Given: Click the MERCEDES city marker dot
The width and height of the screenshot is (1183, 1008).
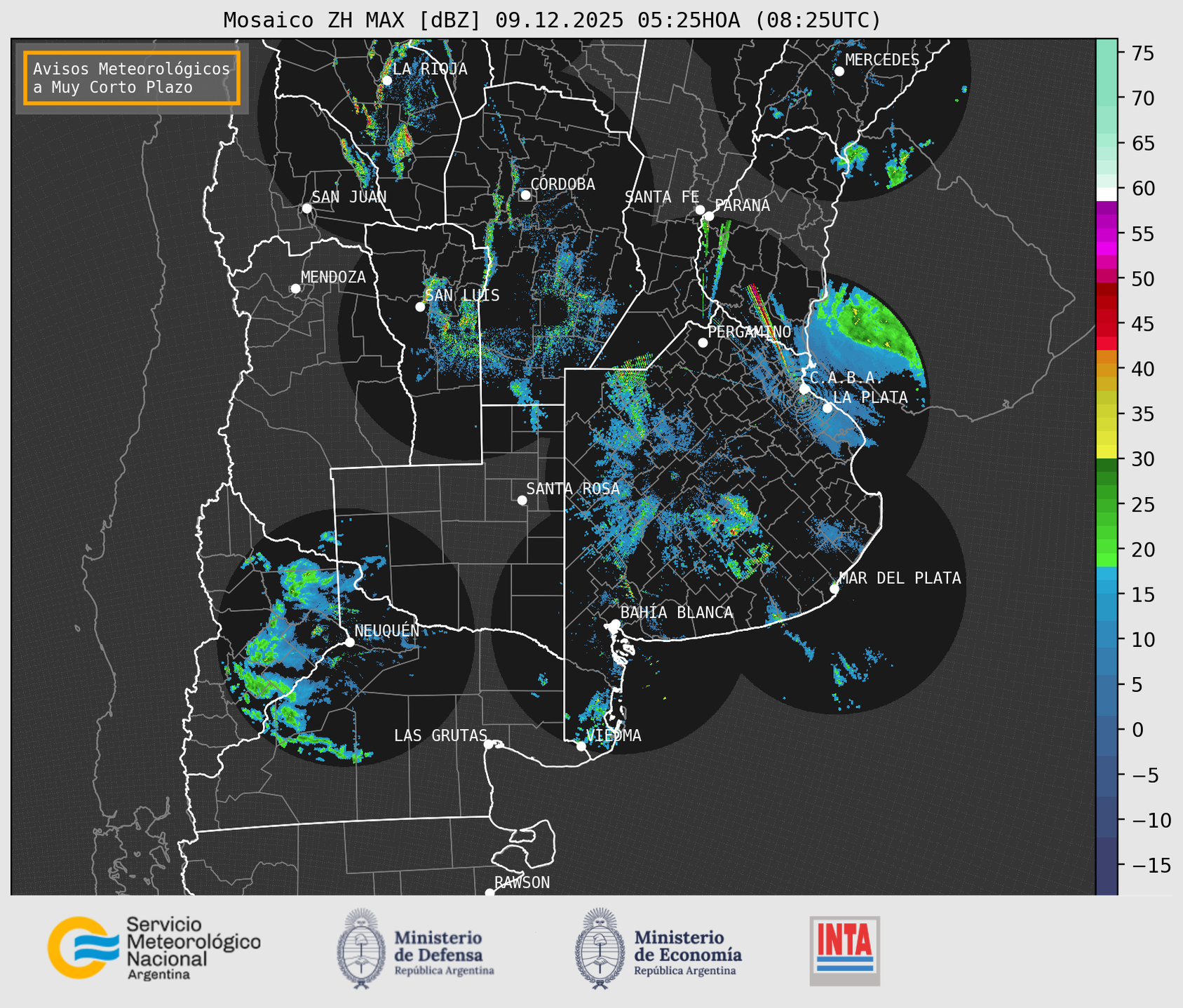Looking at the screenshot, I should (x=839, y=71).
